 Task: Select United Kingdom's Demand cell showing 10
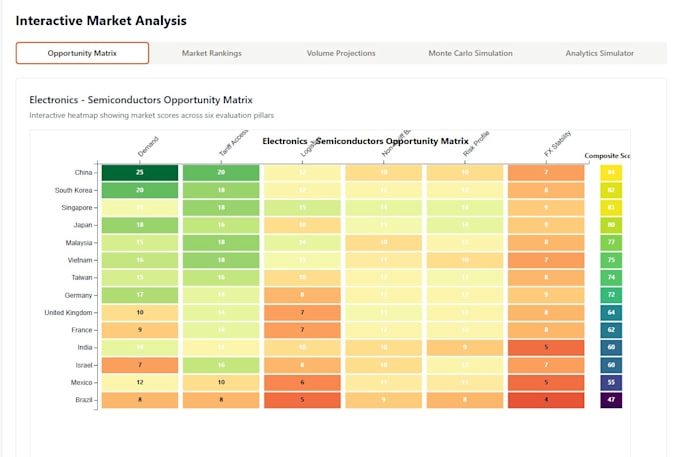pos(140,313)
